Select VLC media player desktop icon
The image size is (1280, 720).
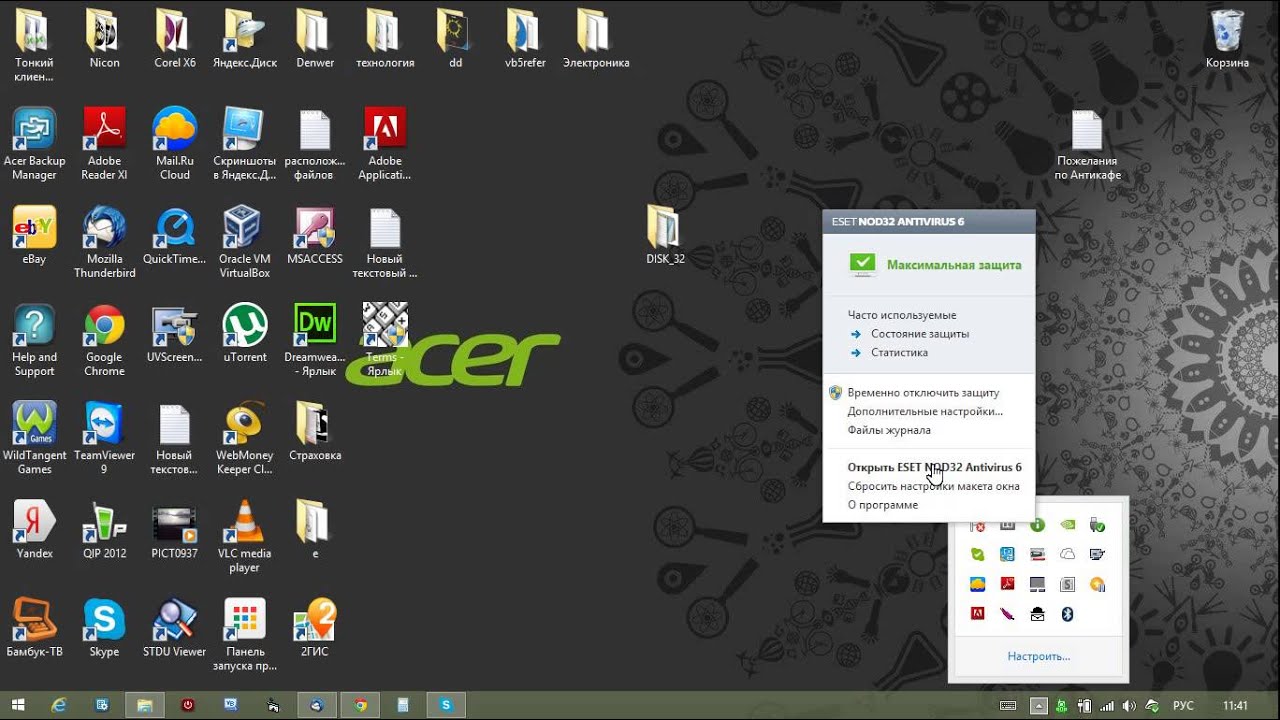pyautogui.click(x=245, y=537)
